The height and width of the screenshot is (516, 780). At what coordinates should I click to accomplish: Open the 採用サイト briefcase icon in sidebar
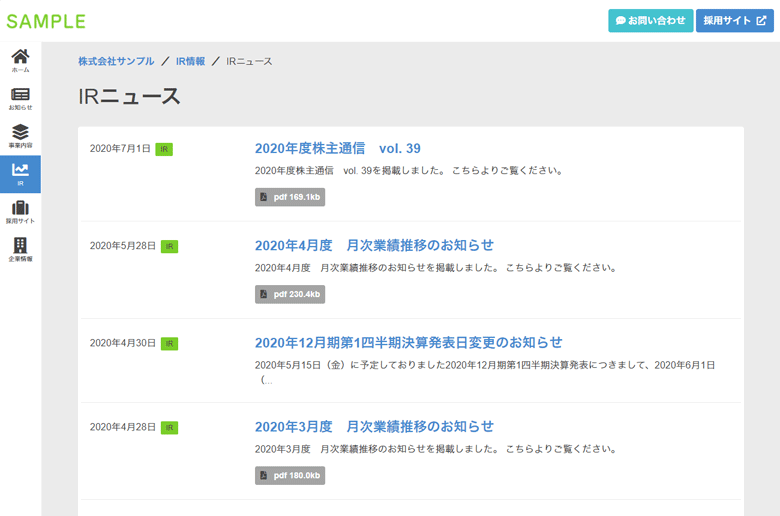point(20,212)
